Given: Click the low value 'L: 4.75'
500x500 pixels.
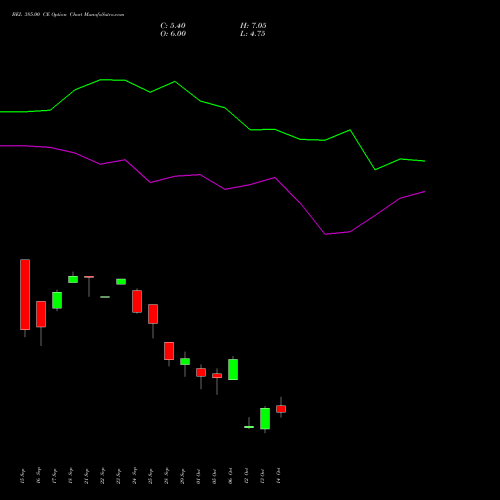Looking at the screenshot, I should [253, 34].
